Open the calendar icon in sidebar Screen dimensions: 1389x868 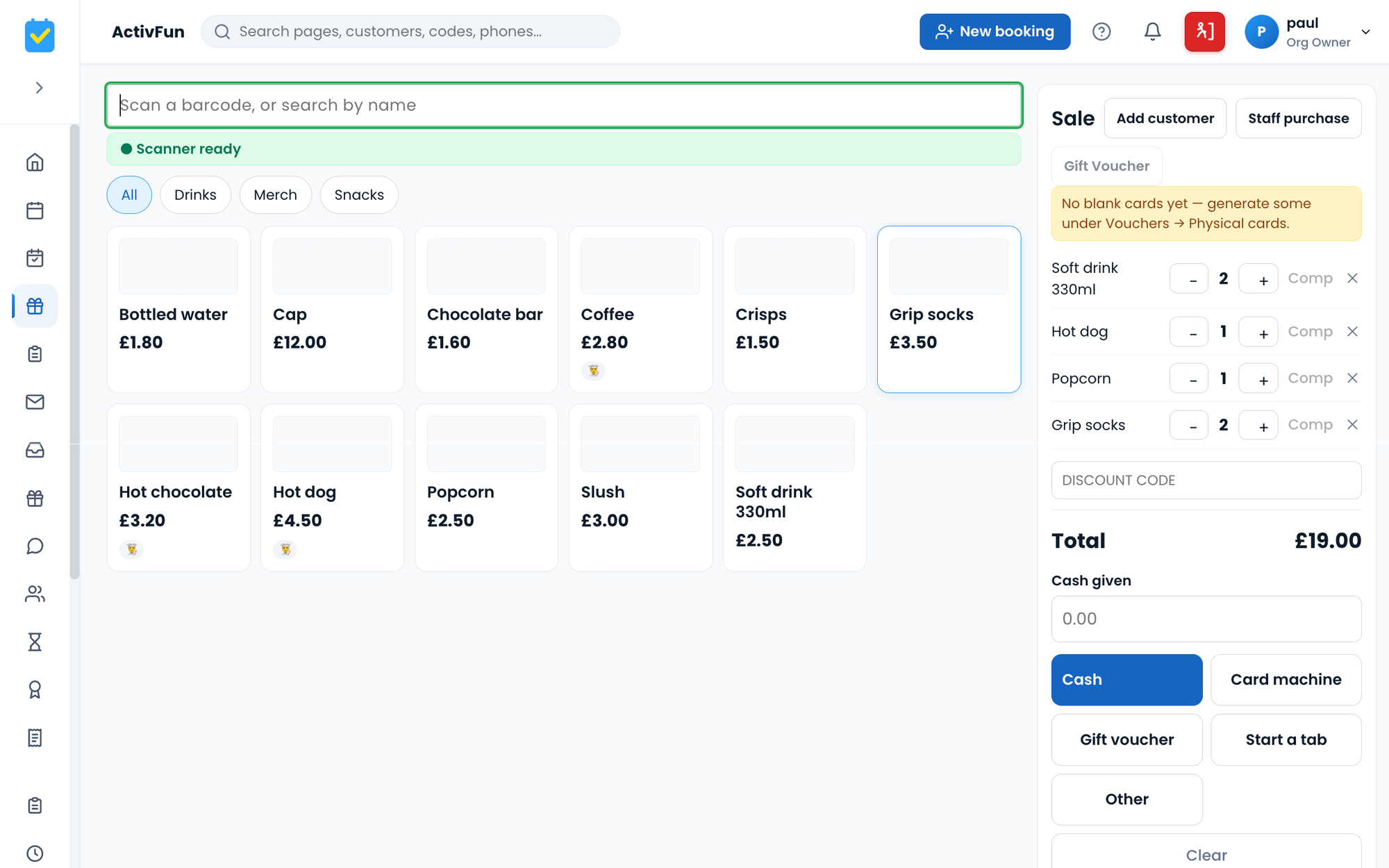[35, 210]
